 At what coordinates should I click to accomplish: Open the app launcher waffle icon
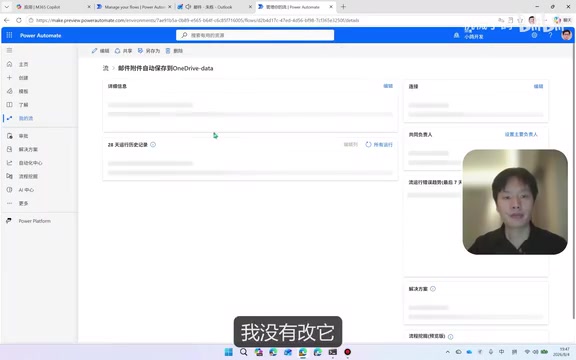[9, 35]
